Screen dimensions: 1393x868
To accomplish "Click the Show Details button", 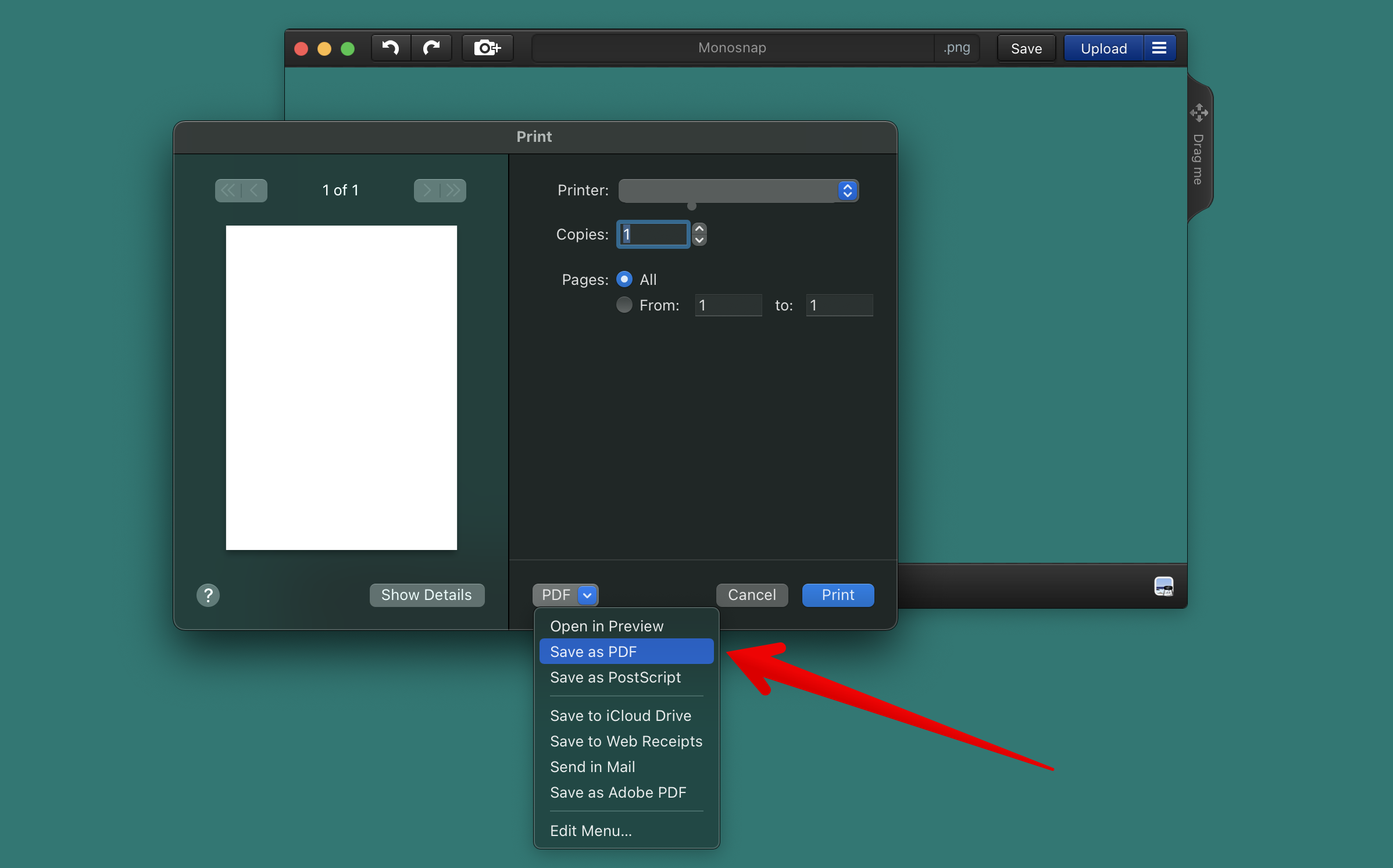I will [x=426, y=595].
